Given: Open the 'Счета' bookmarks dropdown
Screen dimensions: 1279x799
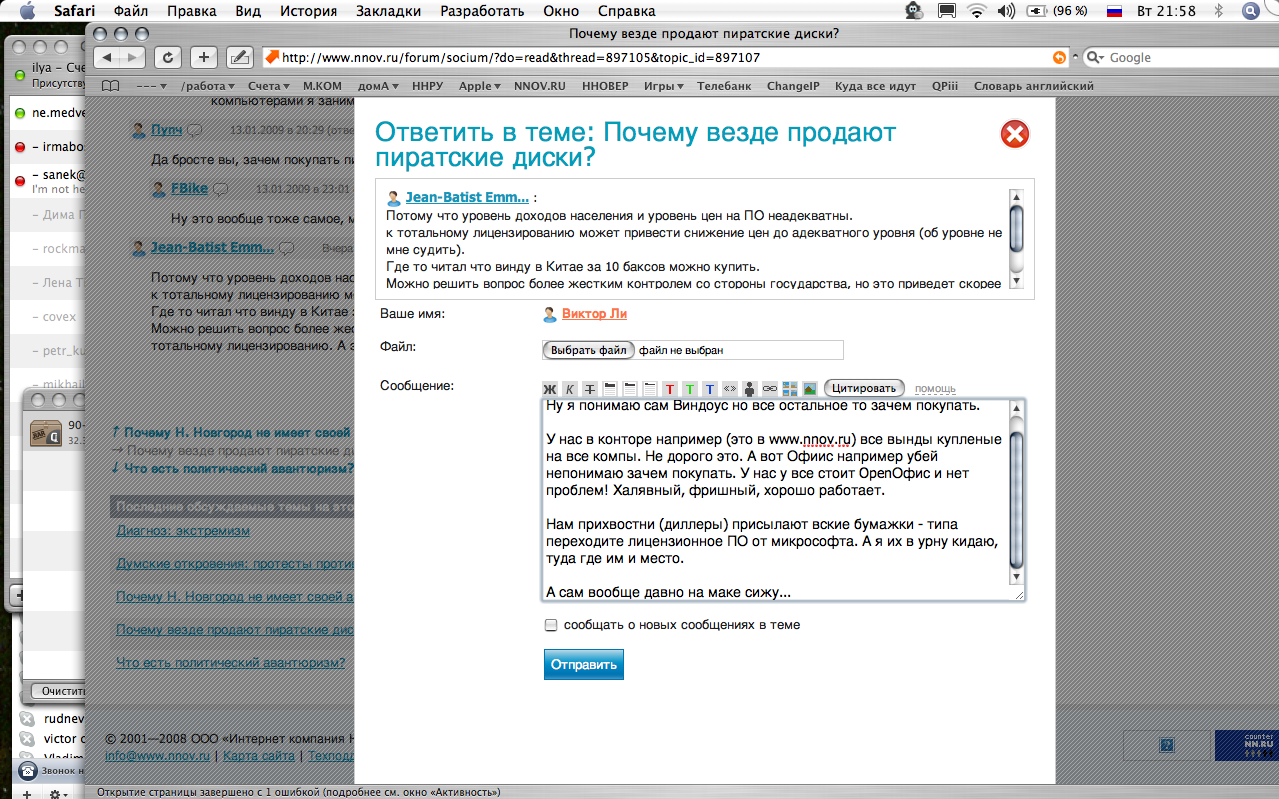Looking at the screenshot, I should [x=269, y=86].
